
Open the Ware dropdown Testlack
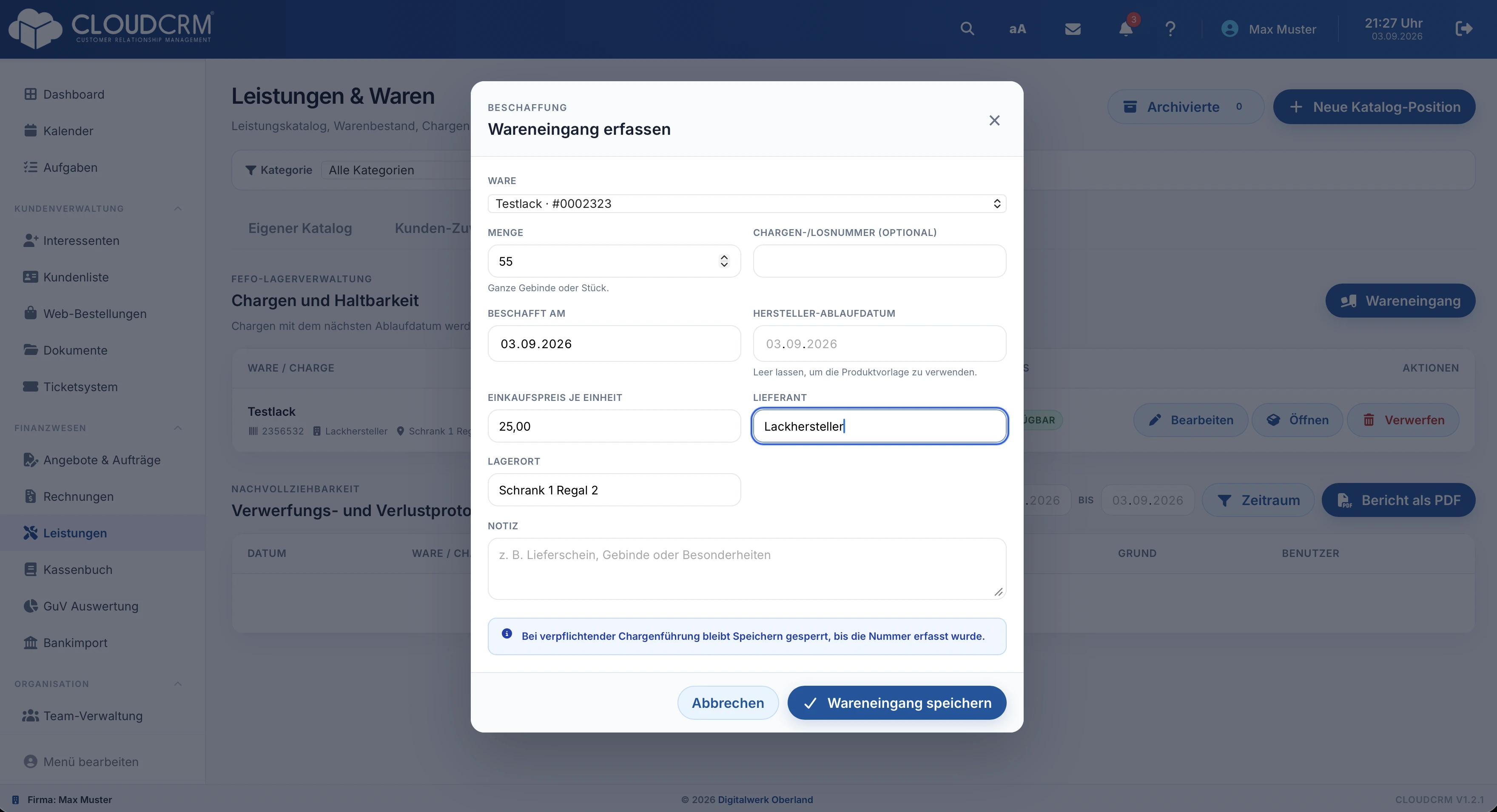[747, 203]
